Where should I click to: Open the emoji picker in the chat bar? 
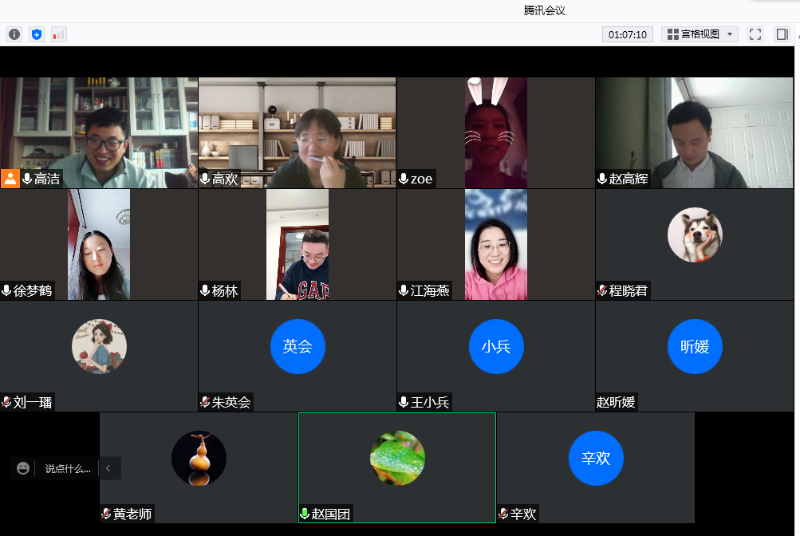pyautogui.click(x=23, y=468)
